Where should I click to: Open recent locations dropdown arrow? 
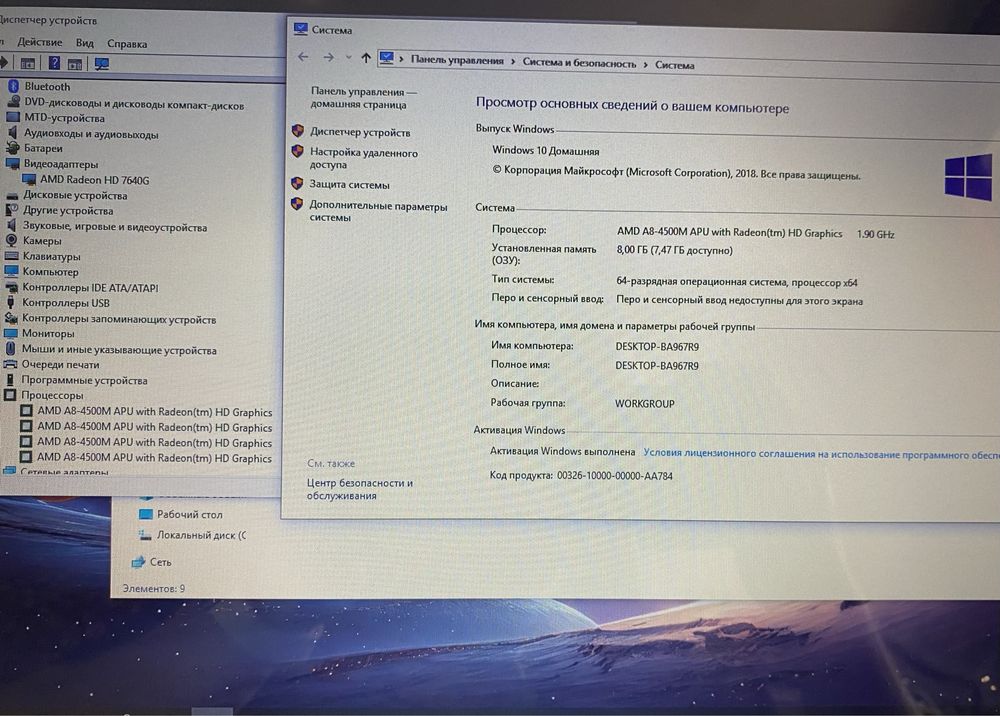click(x=348, y=57)
